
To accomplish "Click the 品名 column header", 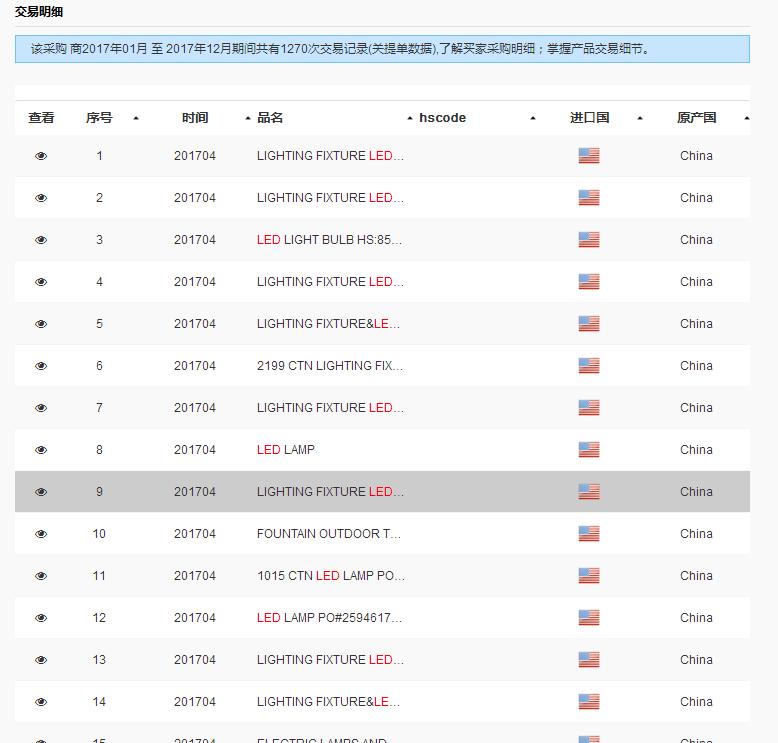I will coord(270,118).
